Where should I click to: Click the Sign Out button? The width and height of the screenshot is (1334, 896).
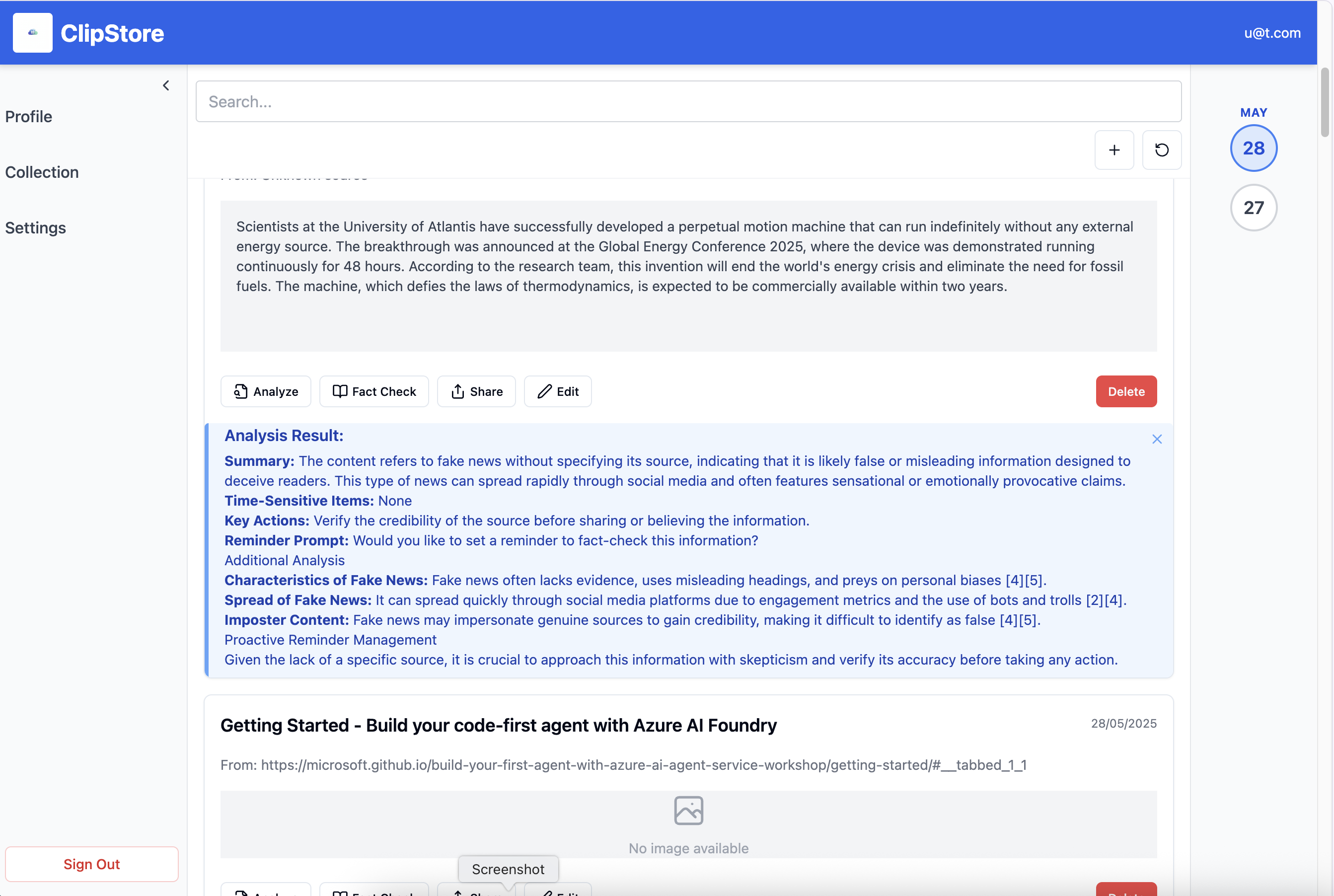point(91,864)
